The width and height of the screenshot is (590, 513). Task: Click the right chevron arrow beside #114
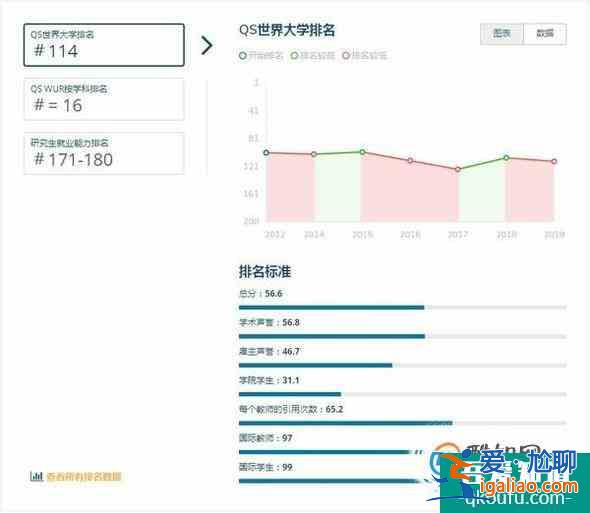pos(207,46)
